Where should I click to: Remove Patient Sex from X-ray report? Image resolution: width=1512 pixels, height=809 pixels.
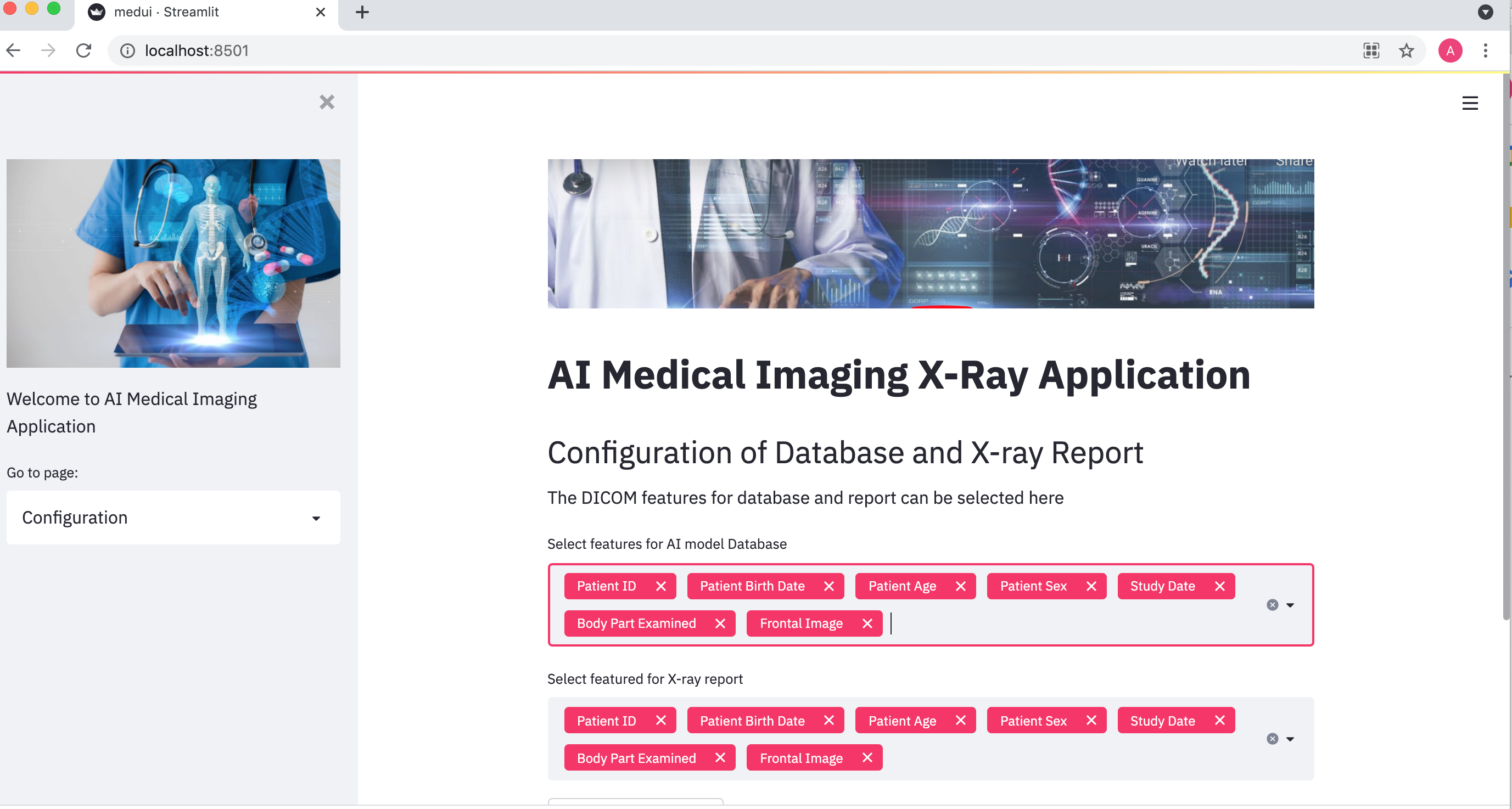tap(1091, 721)
